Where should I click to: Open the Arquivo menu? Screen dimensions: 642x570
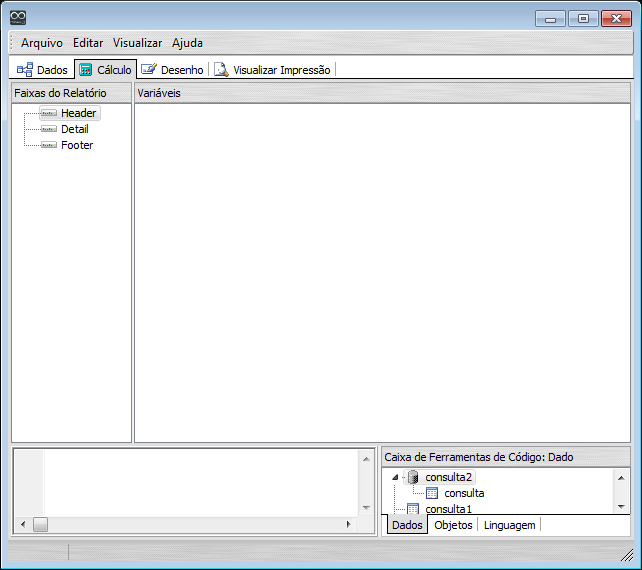[41, 43]
